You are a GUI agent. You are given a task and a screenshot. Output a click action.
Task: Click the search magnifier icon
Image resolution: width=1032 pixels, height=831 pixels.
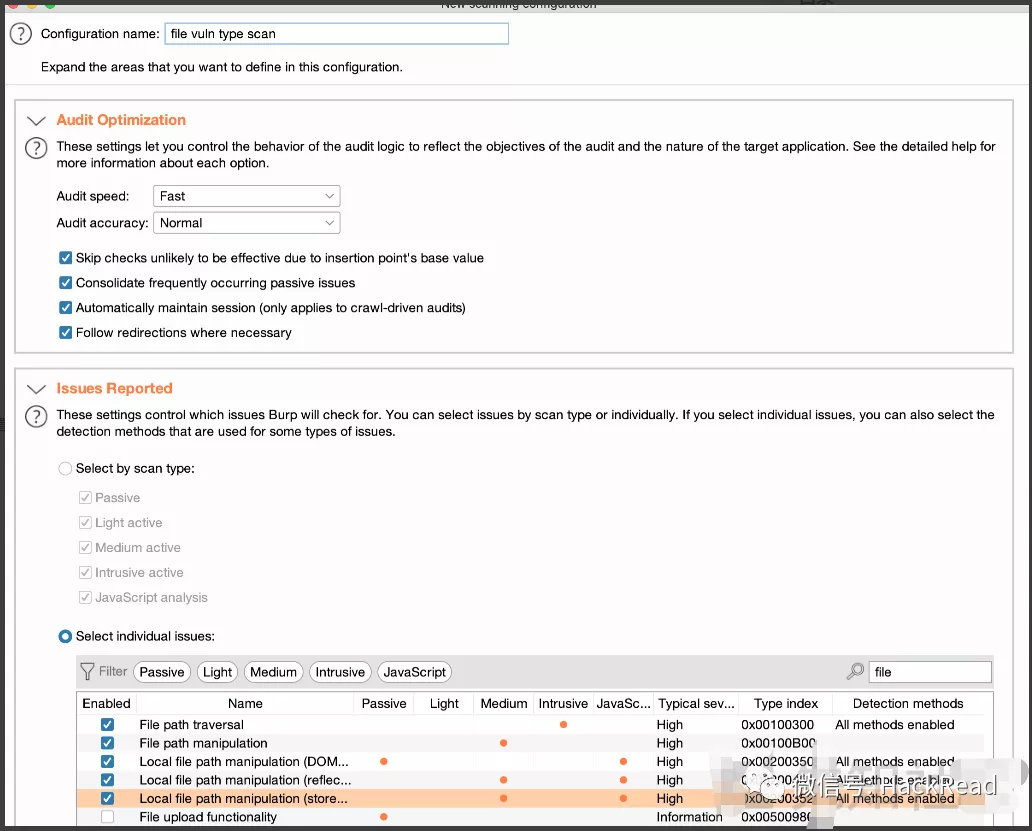pos(855,672)
